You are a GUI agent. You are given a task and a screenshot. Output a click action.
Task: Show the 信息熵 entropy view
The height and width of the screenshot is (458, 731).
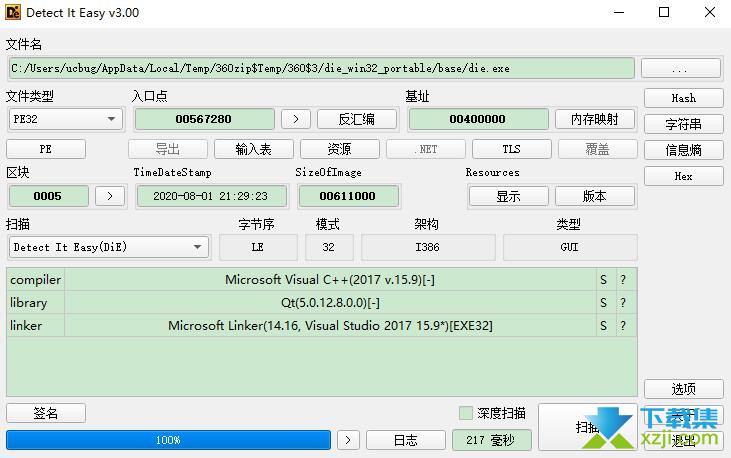(683, 150)
